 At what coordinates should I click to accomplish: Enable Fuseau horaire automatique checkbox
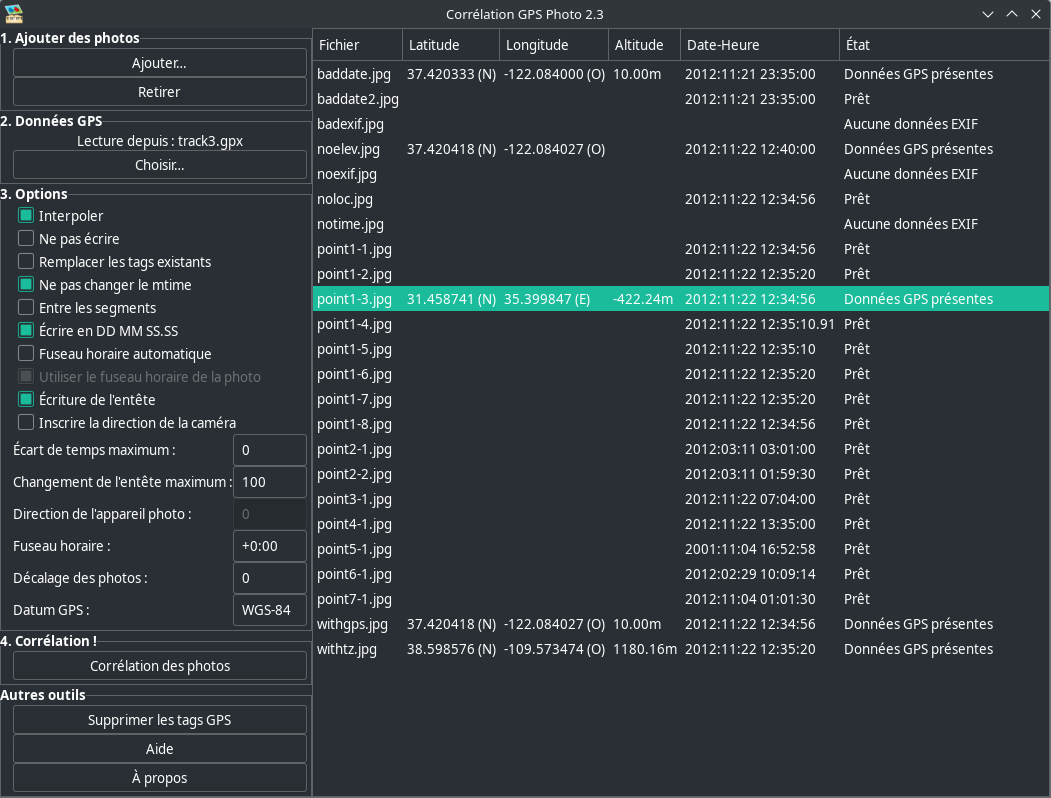coord(26,354)
